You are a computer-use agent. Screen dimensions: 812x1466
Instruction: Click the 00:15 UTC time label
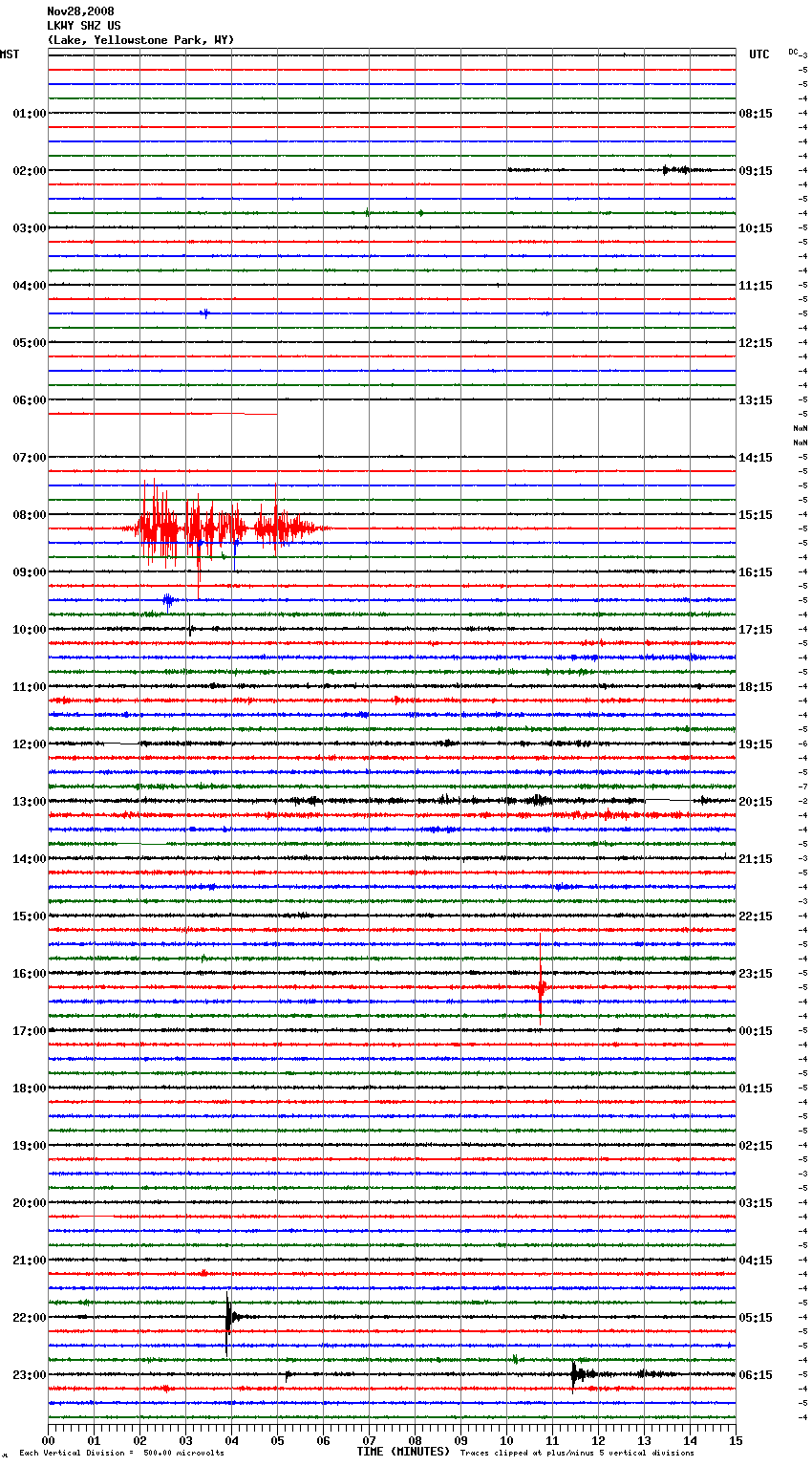[756, 1031]
